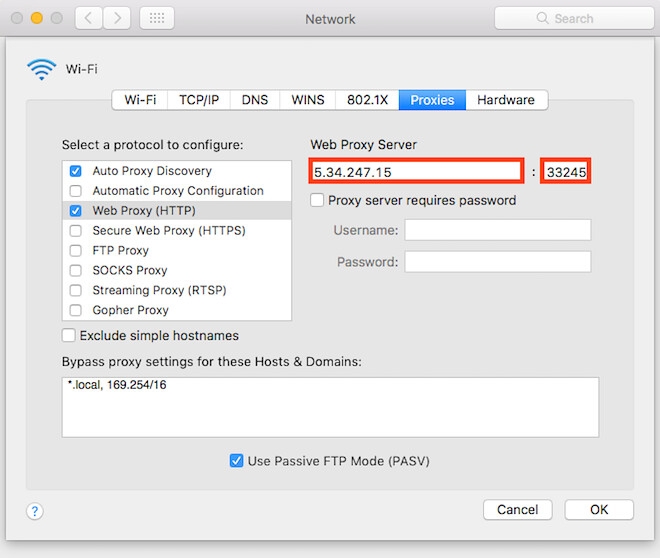Click the back arrow navigation button

[88, 18]
